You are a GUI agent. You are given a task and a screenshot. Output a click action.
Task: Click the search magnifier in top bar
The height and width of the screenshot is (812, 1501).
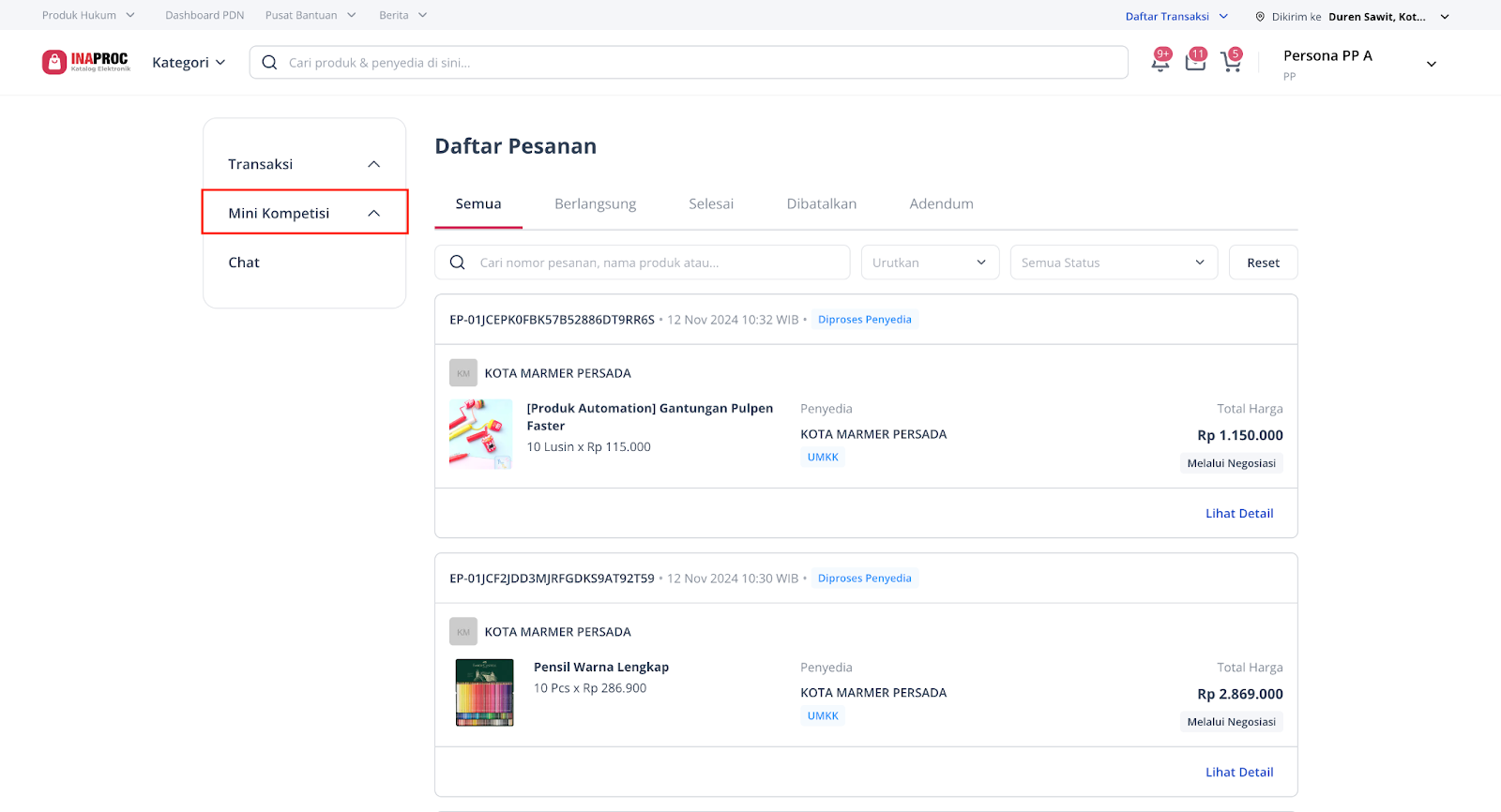tap(269, 63)
